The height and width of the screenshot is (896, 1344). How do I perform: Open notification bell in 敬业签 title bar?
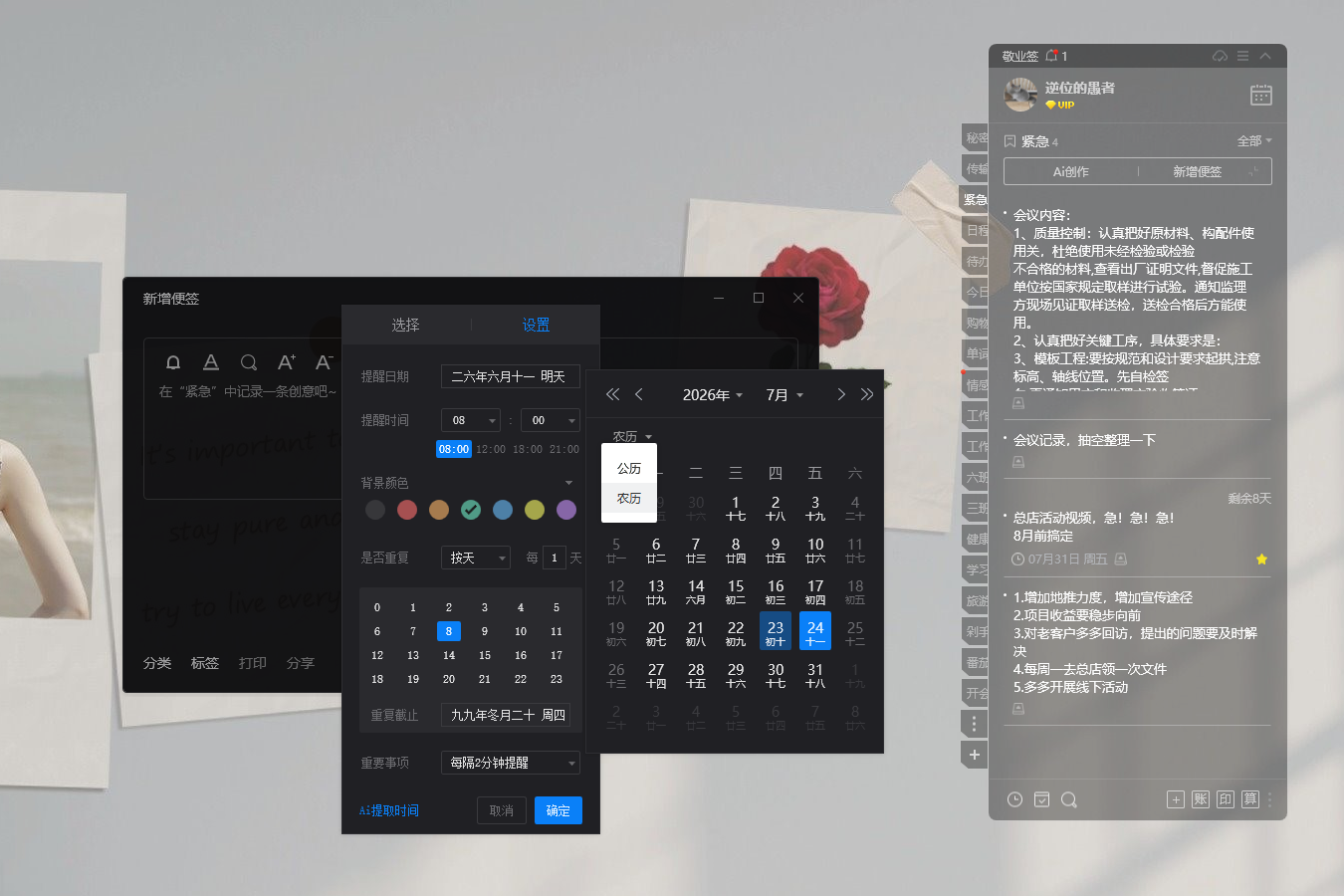click(x=1051, y=56)
